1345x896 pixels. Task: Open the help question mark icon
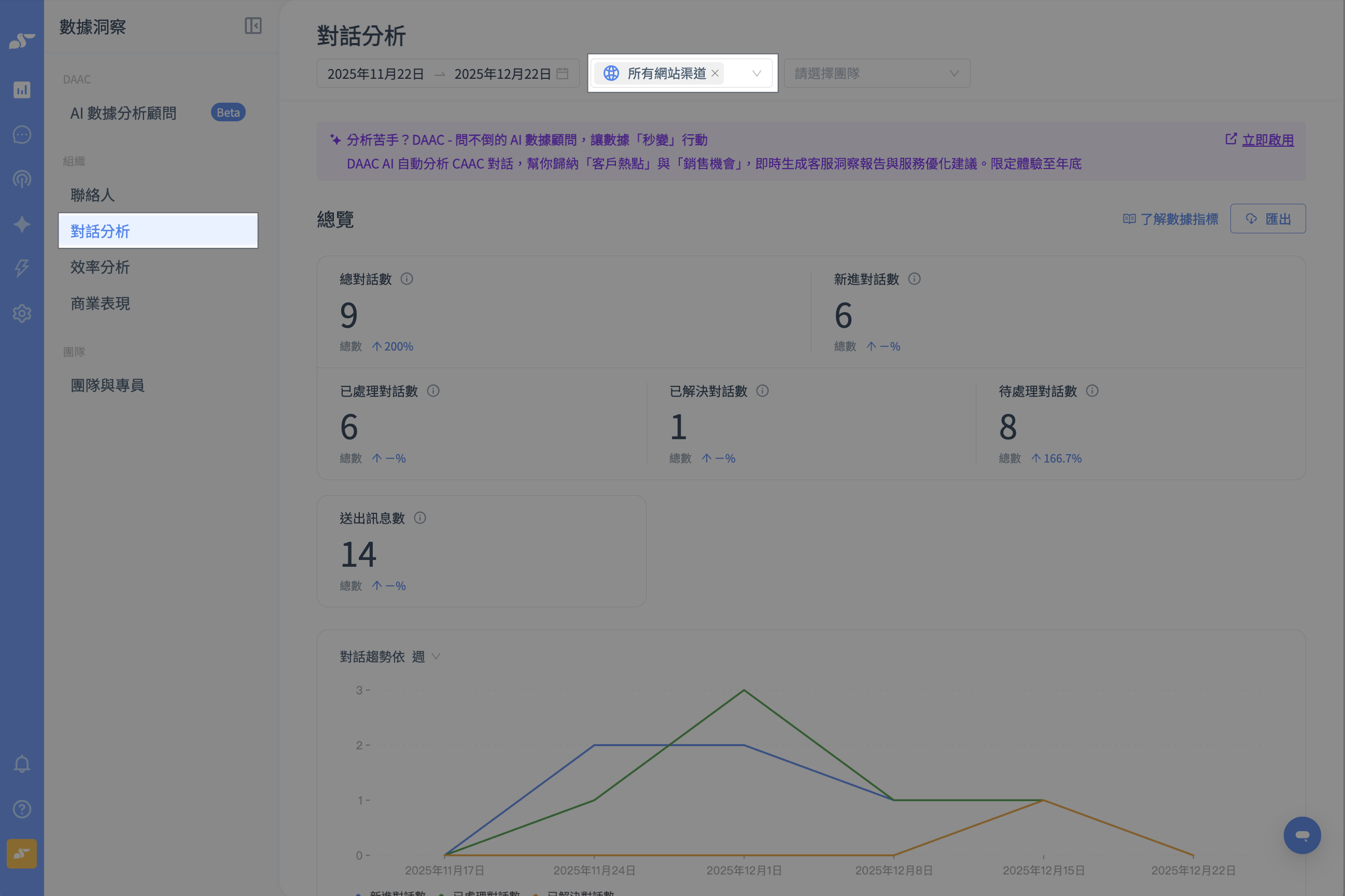click(x=22, y=809)
